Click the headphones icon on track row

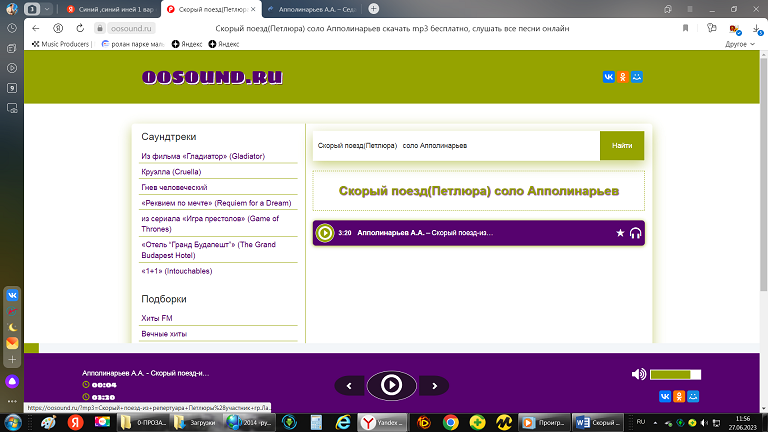pyautogui.click(x=635, y=233)
